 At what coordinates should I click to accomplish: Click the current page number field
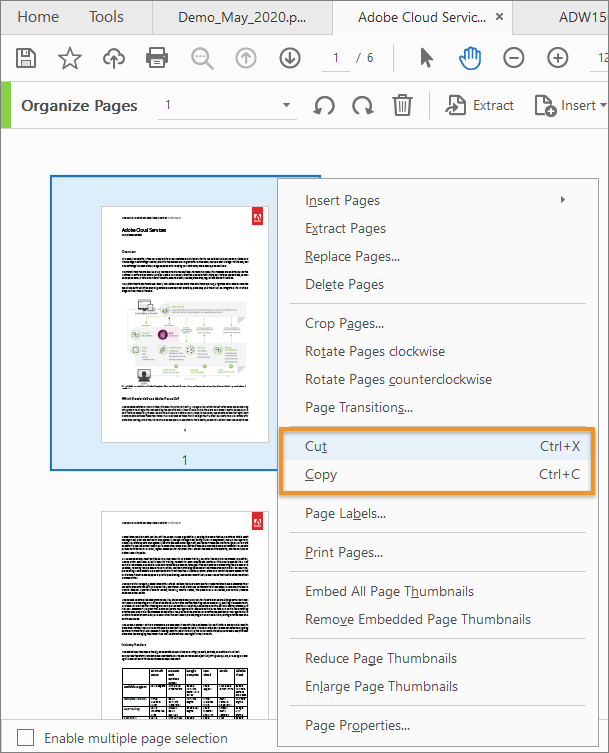336,58
